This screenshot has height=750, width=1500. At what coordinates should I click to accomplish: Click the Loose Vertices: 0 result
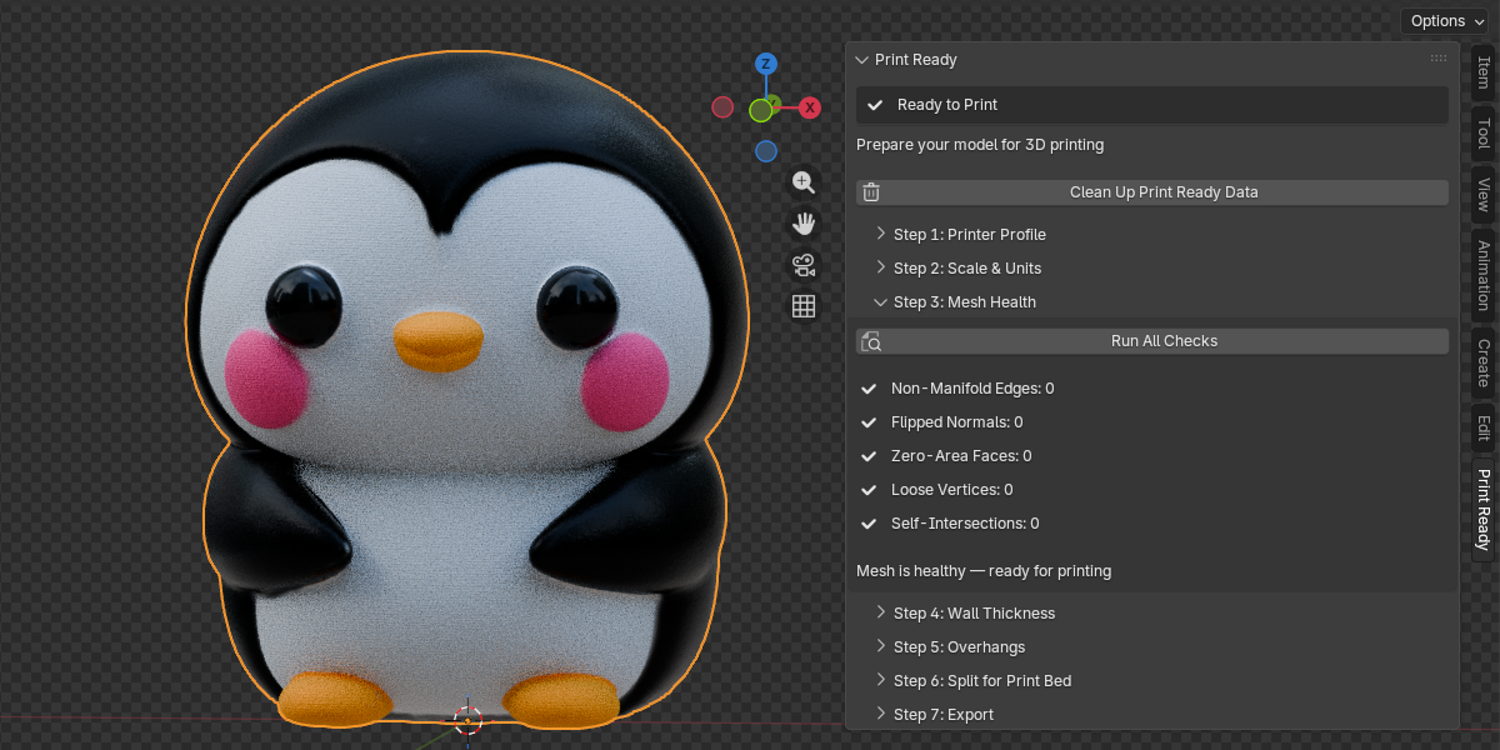pyautogui.click(x=952, y=490)
